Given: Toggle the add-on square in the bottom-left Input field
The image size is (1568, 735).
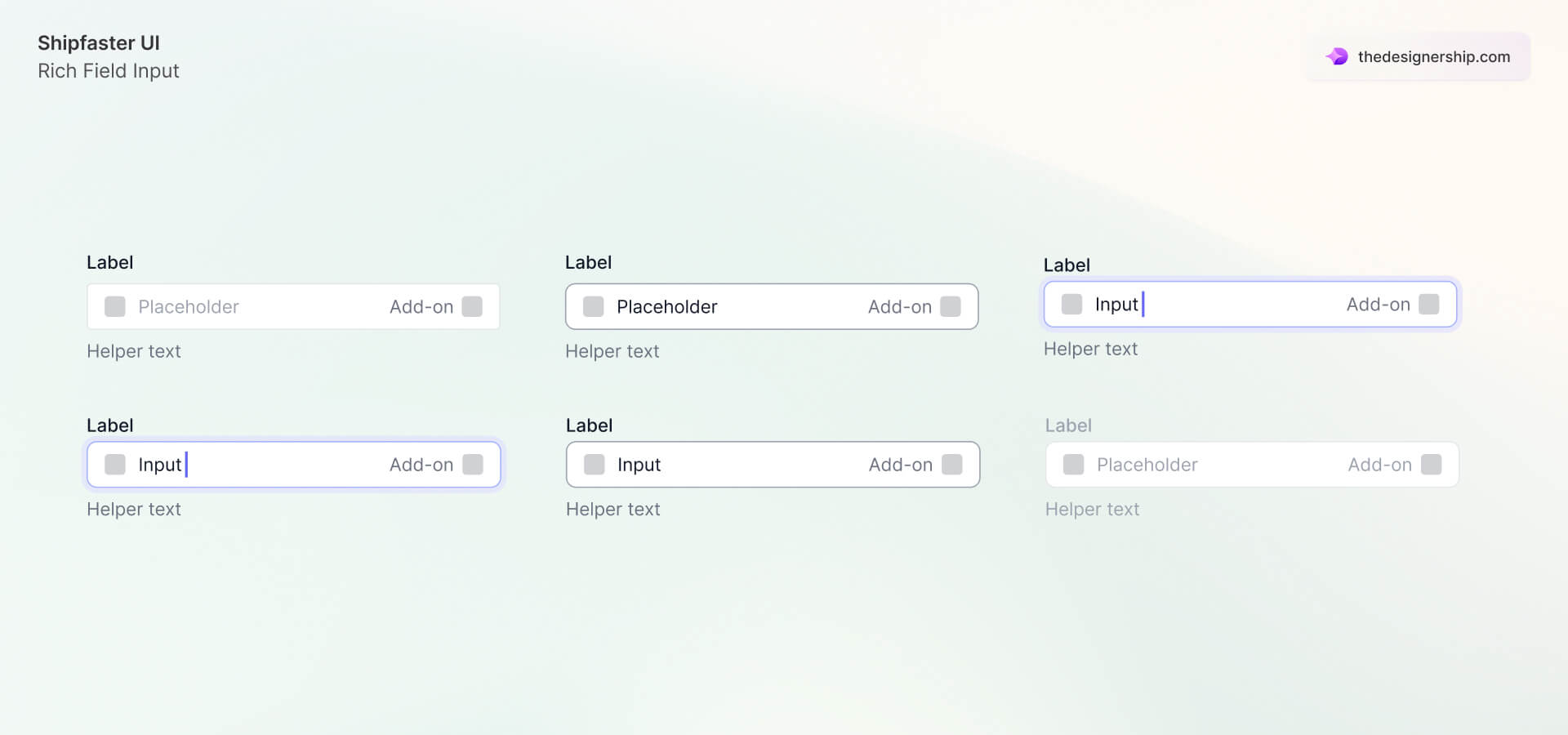Looking at the screenshot, I should click(x=474, y=464).
